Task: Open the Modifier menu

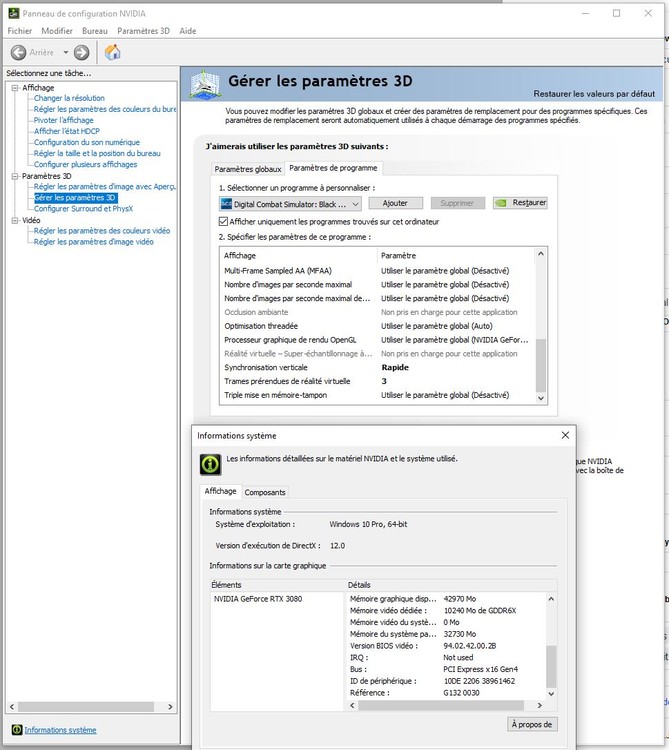Action: point(57,31)
